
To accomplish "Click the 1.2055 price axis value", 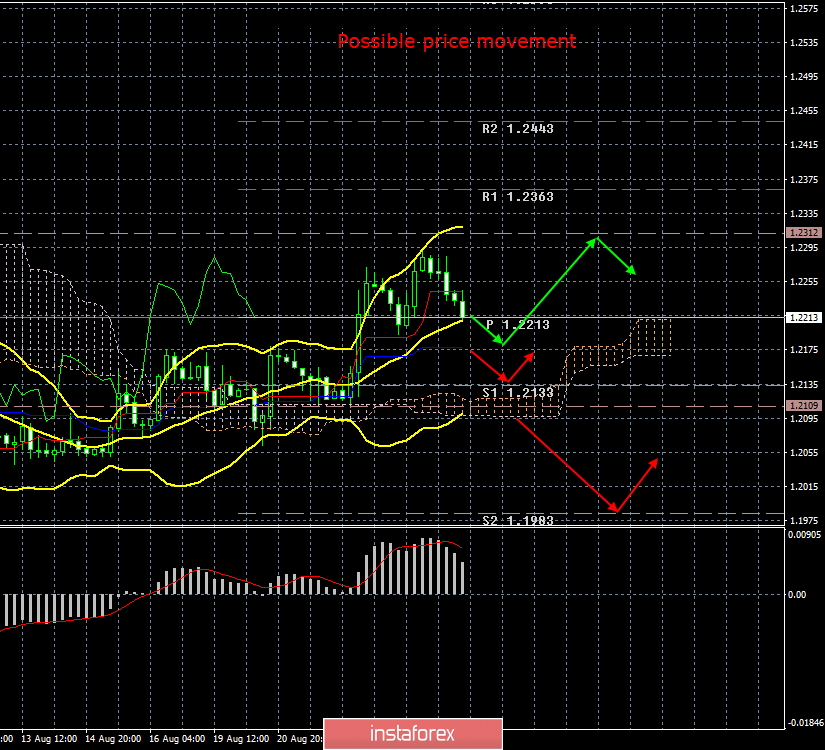I will pos(804,453).
